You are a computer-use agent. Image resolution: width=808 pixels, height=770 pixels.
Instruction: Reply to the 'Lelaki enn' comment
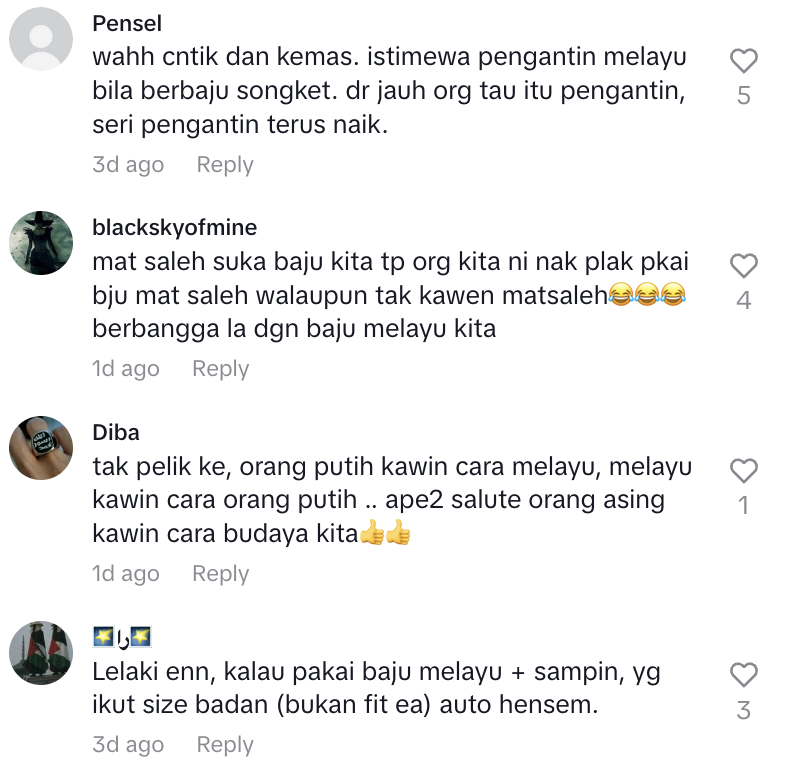pyautogui.click(x=225, y=744)
